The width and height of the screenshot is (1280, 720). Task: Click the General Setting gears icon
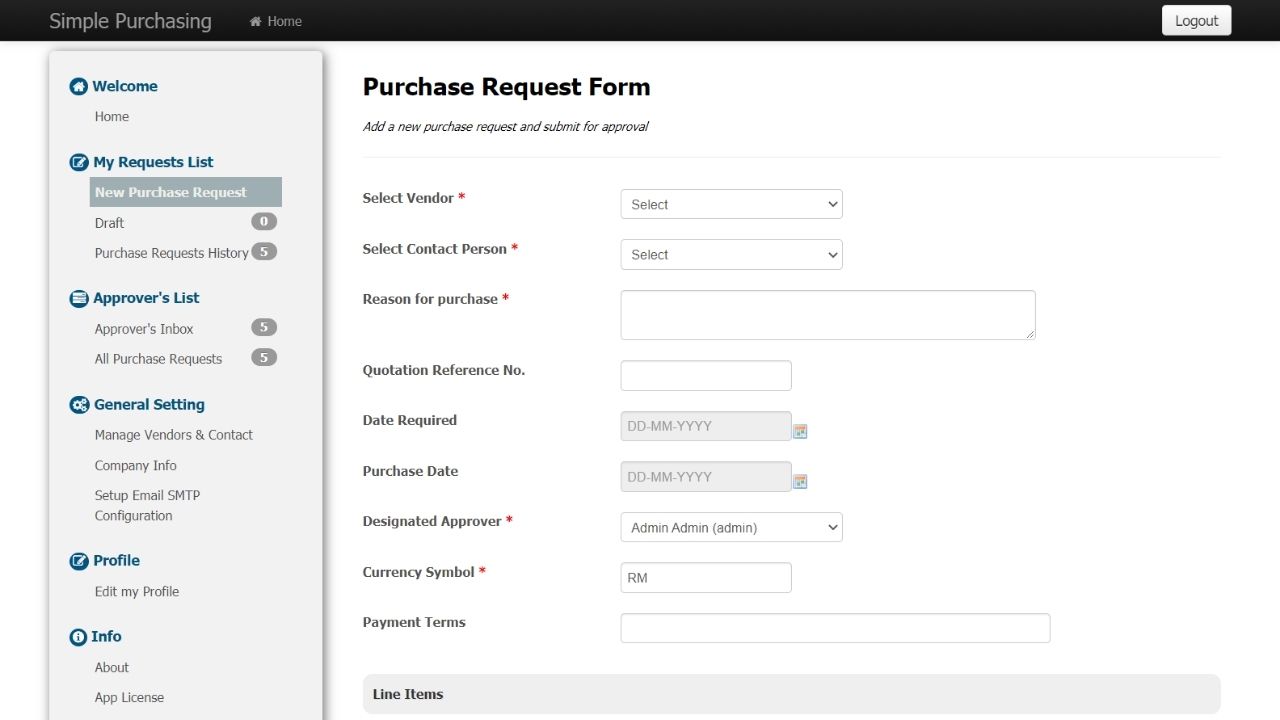pyautogui.click(x=79, y=405)
